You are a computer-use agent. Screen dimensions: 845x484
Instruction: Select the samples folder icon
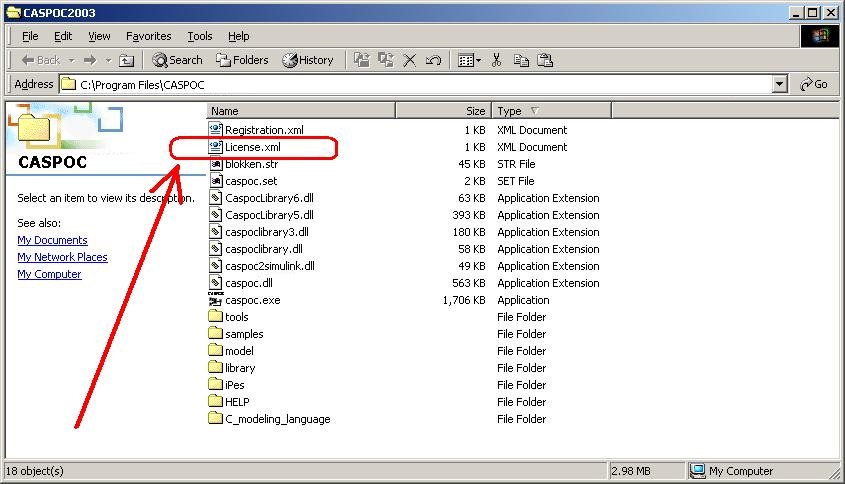click(x=216, y=333)
